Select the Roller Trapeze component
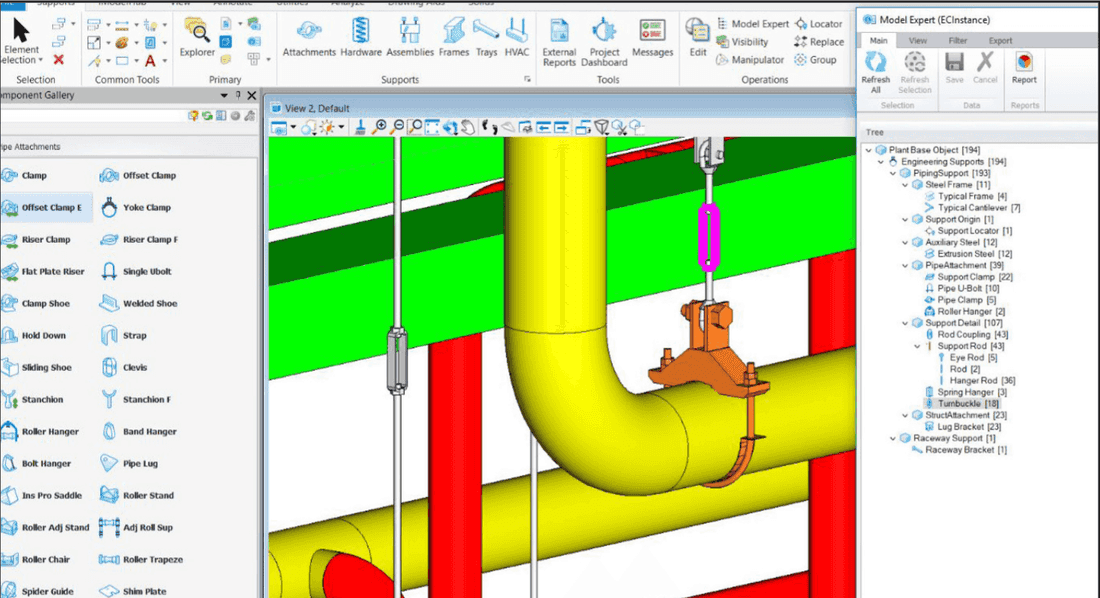This screenshot has height=598, width=1100. [x=141, y=559]
